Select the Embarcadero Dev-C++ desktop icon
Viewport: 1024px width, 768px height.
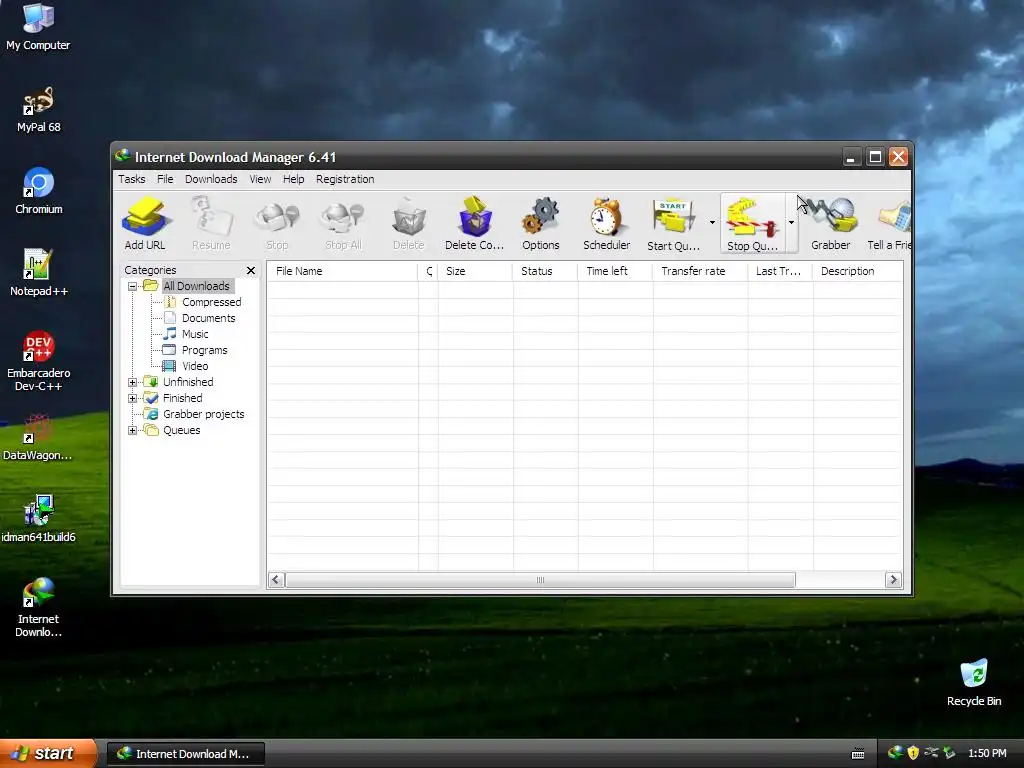pos(39,361)
